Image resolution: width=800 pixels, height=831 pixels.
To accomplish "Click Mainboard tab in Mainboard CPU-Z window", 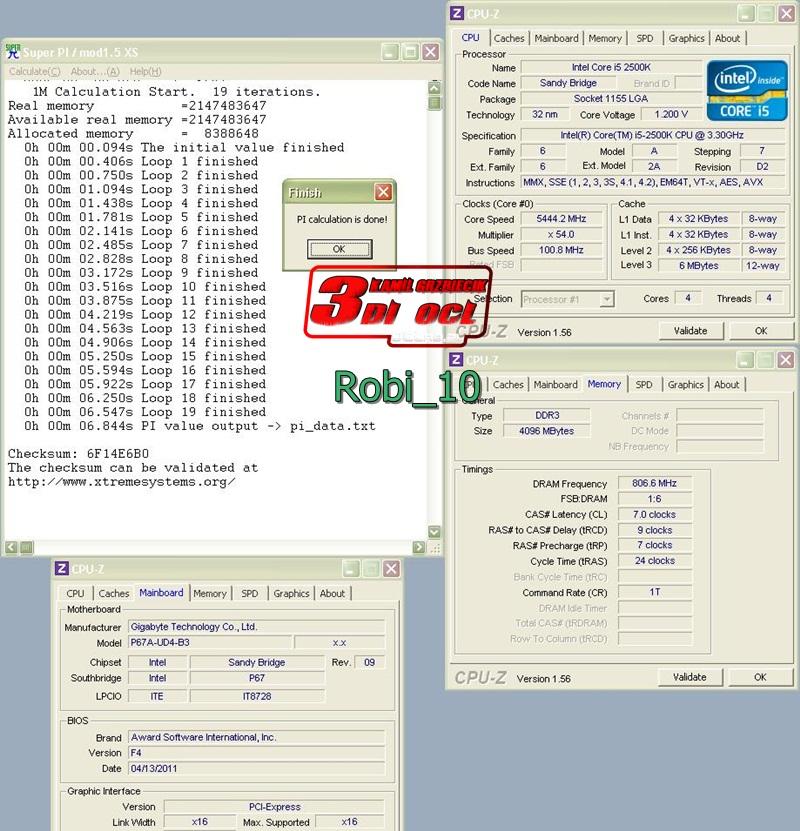I will click(161, 593).
